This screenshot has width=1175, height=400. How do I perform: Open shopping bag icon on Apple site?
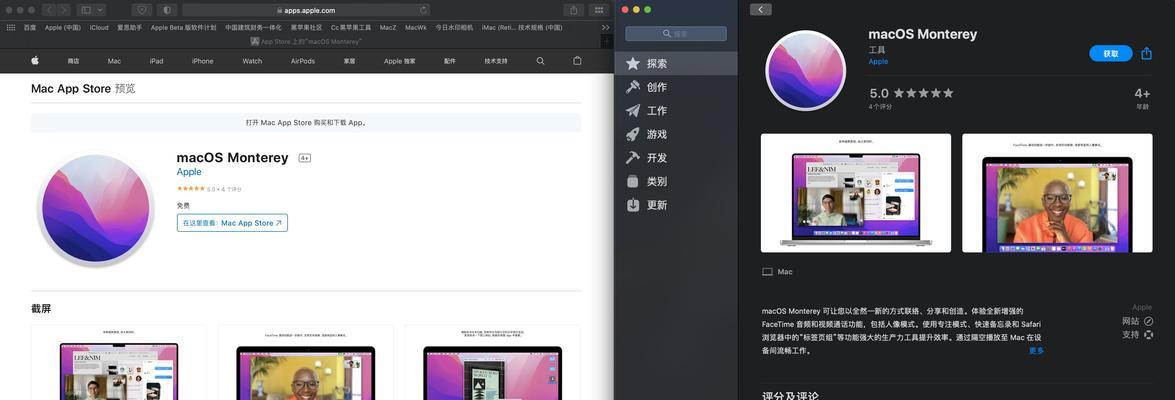[x=577, y=61]
